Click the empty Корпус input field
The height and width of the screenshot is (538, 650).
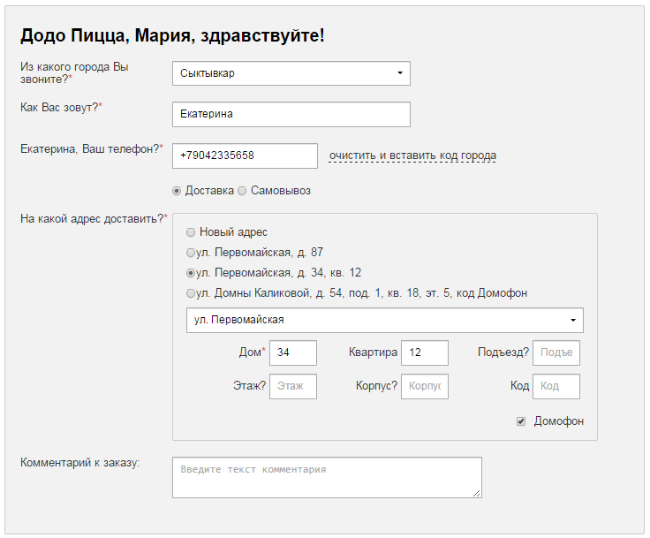(x=424, y=386)
